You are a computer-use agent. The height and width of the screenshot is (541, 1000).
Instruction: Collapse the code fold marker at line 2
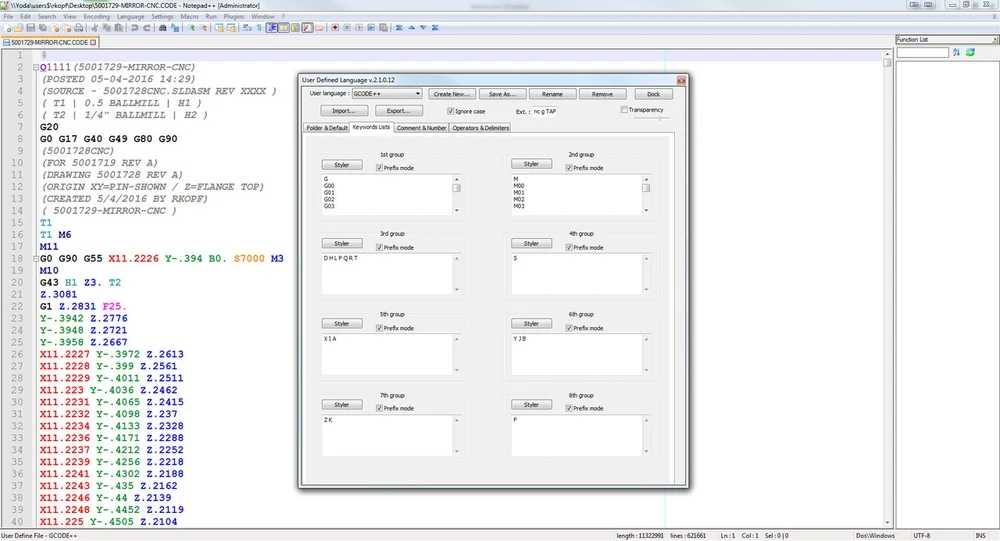(x=35, y=67)
